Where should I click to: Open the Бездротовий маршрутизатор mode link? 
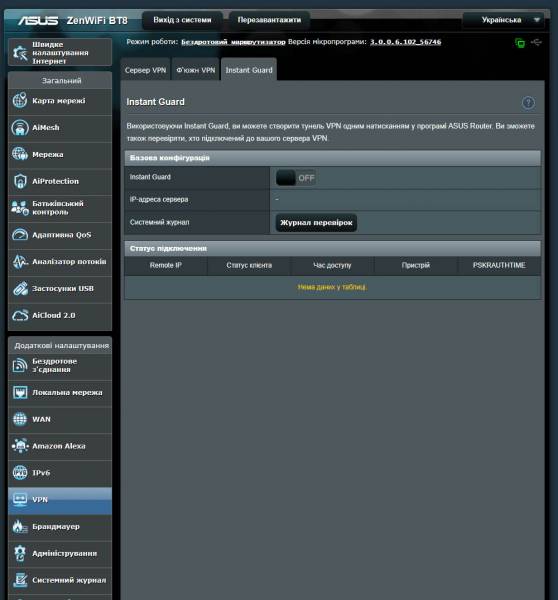pyautogui.click(x=233, y=42)
